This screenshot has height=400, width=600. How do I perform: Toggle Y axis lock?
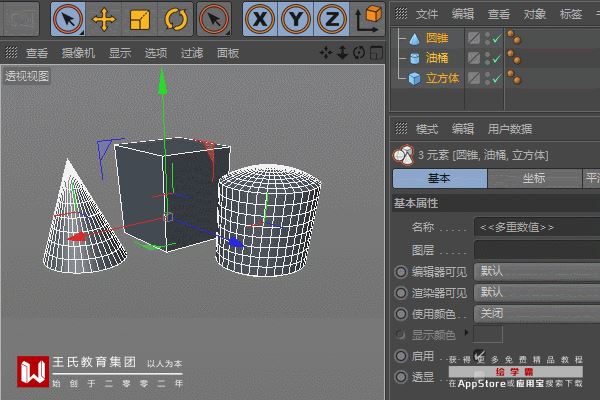[x=296, y=19]
